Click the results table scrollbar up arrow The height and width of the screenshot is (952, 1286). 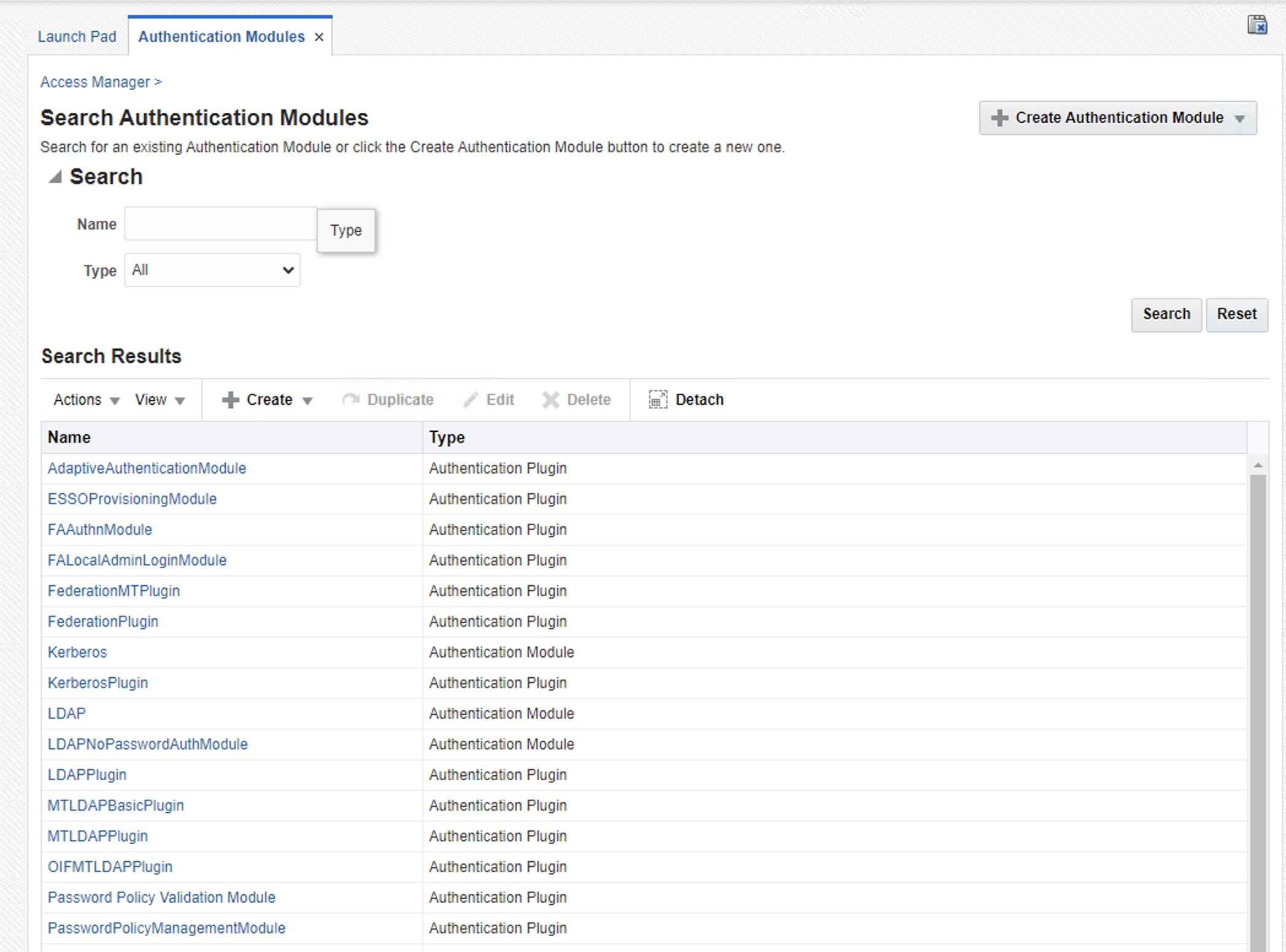point(1258,465)
